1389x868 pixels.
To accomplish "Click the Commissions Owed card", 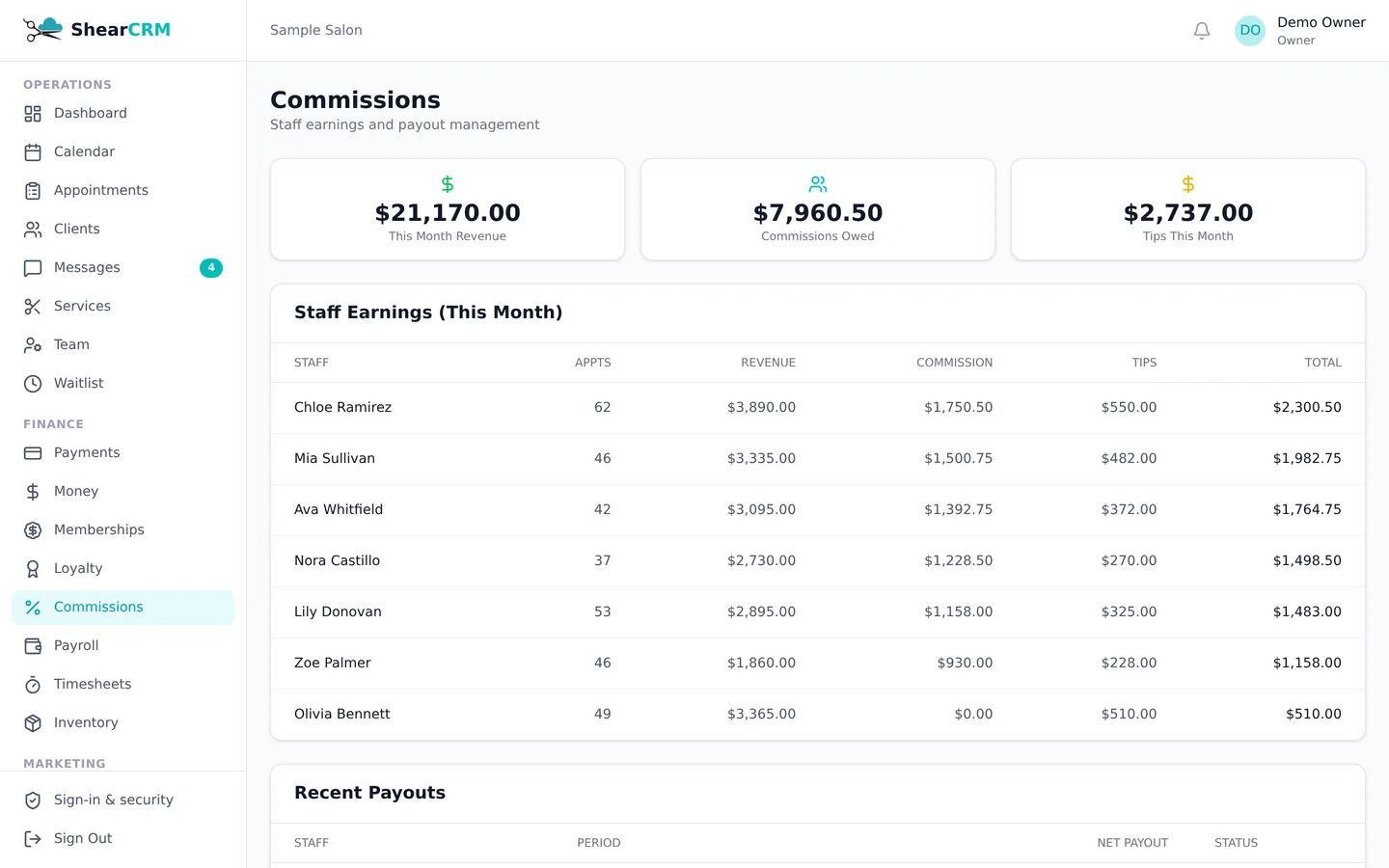I will click(x=818, y=209).
